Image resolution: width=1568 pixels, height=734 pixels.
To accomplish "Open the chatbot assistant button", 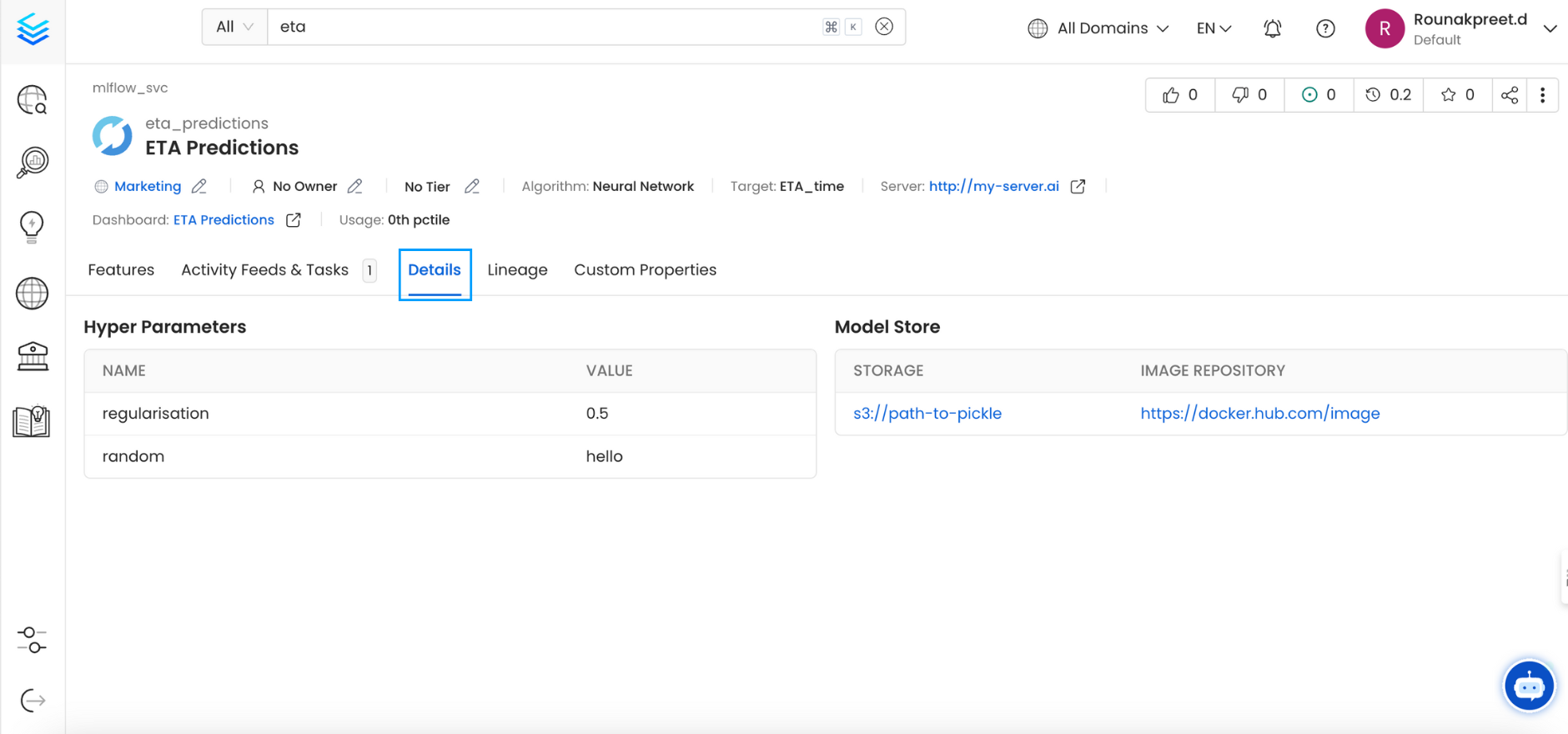I will [x=1529, y=686].
